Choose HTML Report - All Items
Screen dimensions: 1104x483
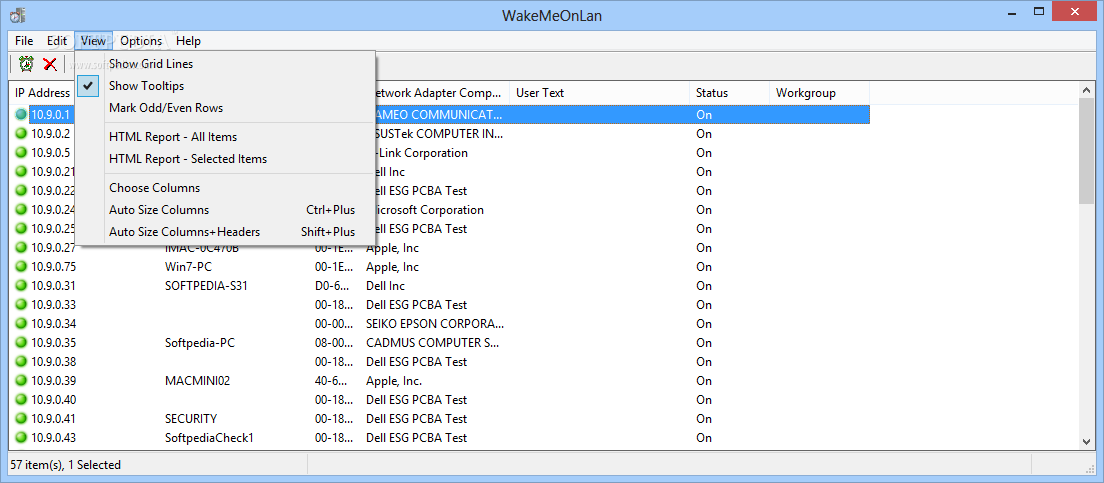173,137
